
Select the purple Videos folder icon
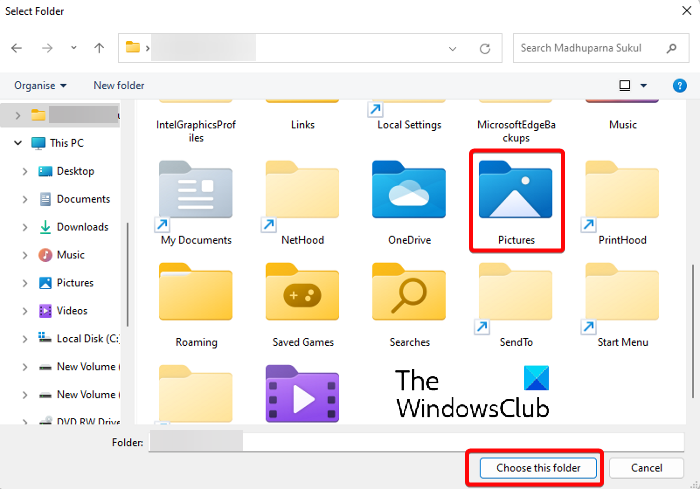[x=303, y=394]
